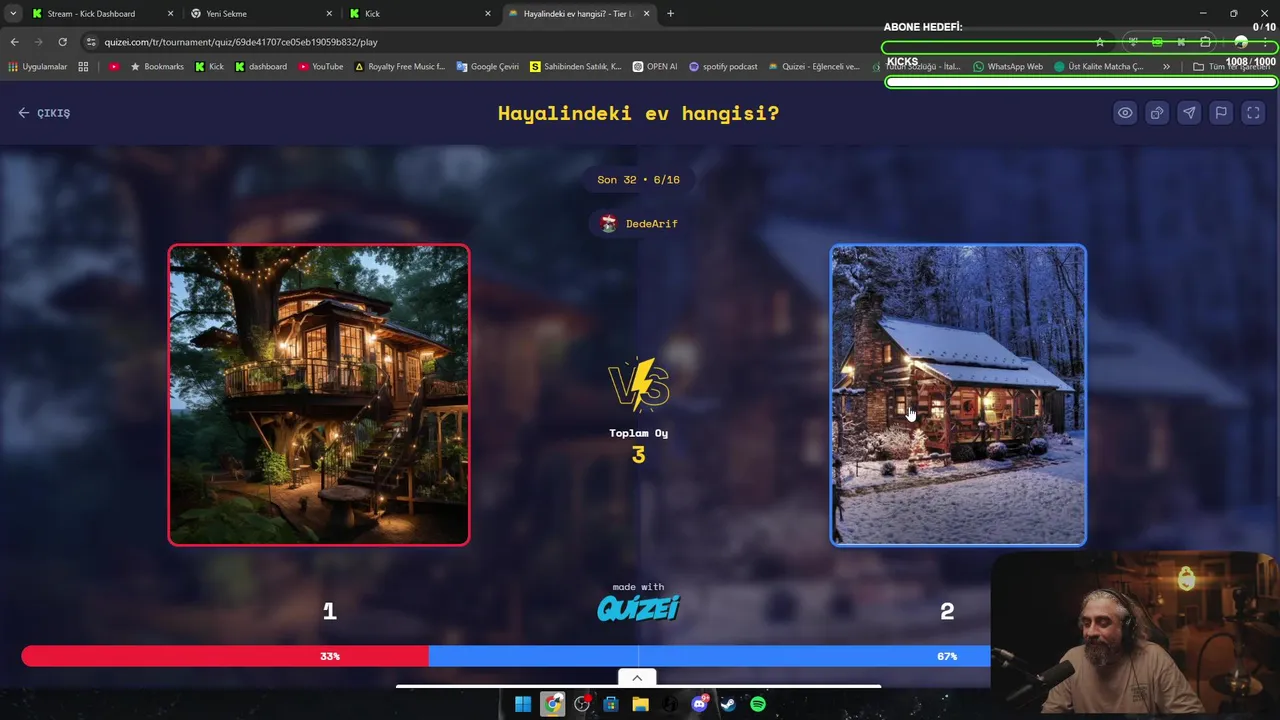1280x720 pixels.
Task: Vote for the snowy cabin image, option 2
Action: pos(958,395)
